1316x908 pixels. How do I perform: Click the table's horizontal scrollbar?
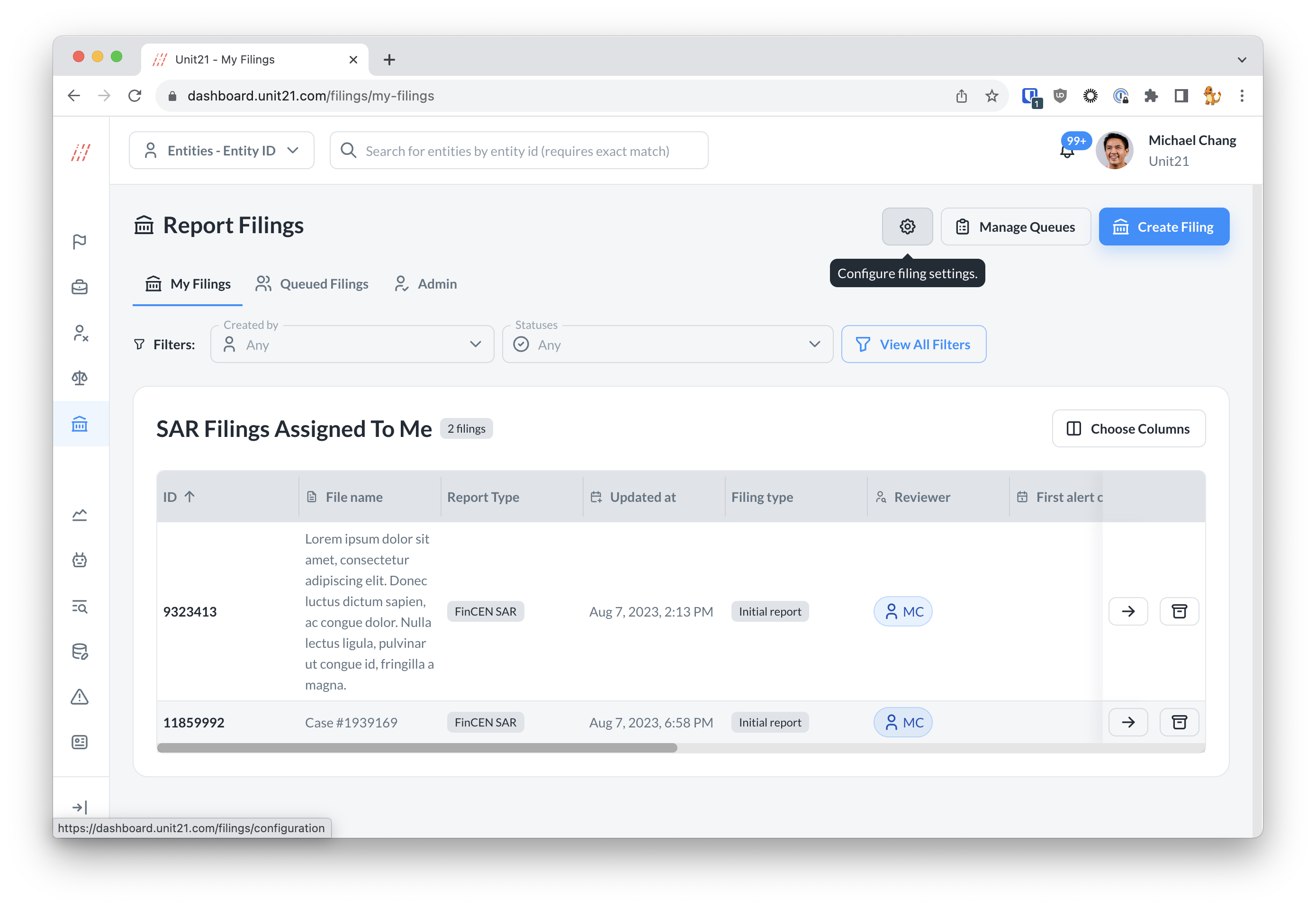(x=417, y=747)
